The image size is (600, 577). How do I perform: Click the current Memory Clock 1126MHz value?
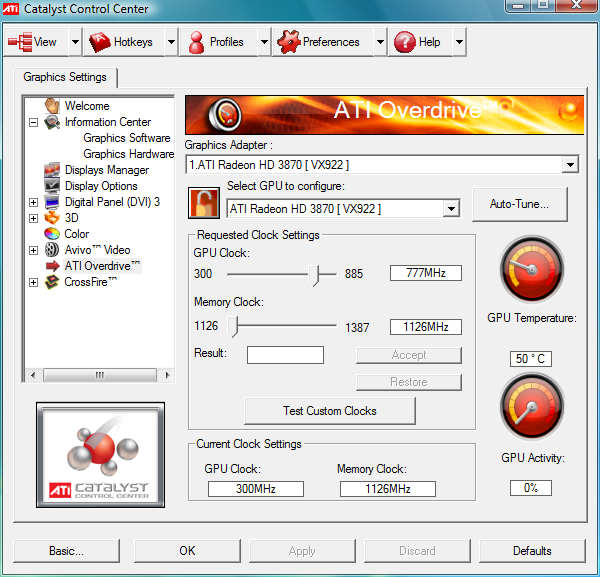pos(388,489)
